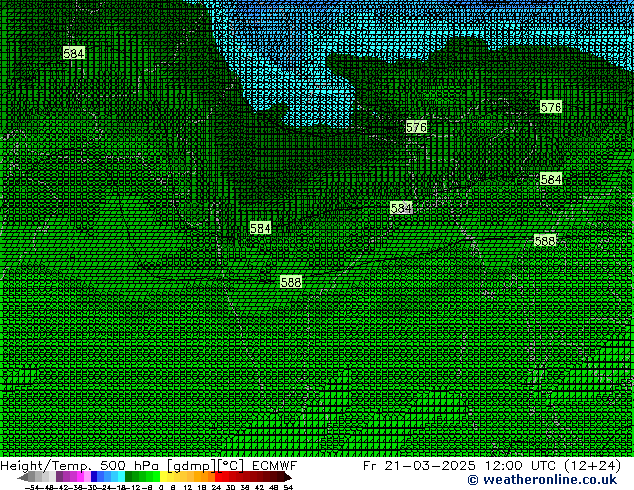Click the dark maroon right arrow tip of color scale
The width and height of the screenshot is (634, 490).
pyautogui.click(x=287, y=477)
